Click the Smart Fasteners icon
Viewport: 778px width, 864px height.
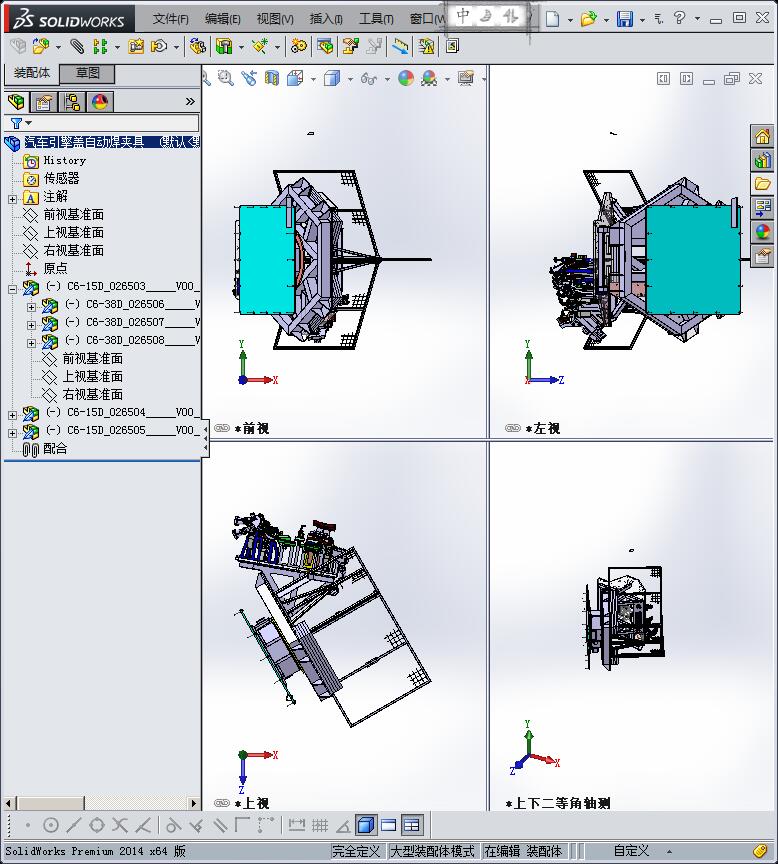pos(136,46)
